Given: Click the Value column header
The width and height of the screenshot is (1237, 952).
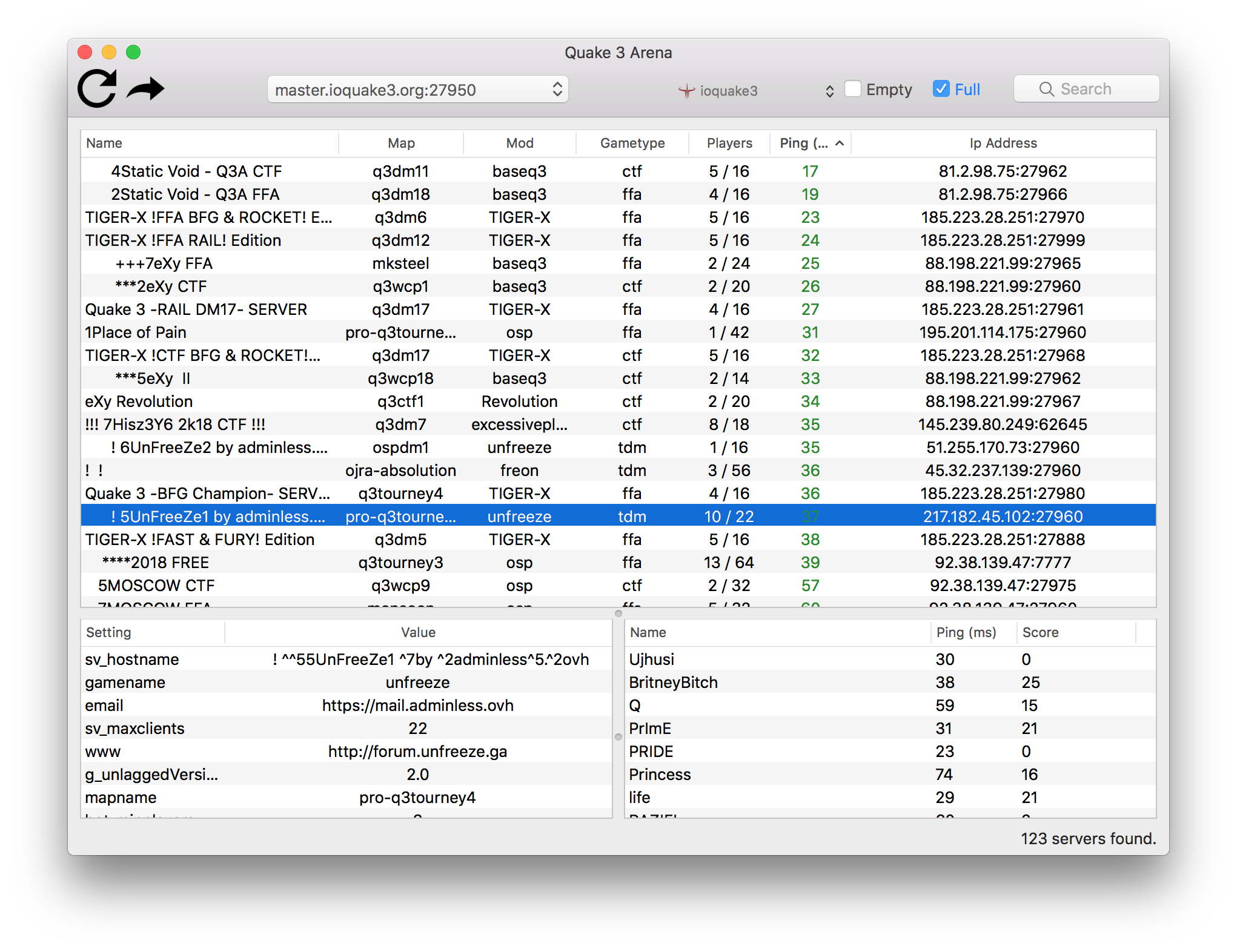Looking at the screenshot, I should pos(418,633).
